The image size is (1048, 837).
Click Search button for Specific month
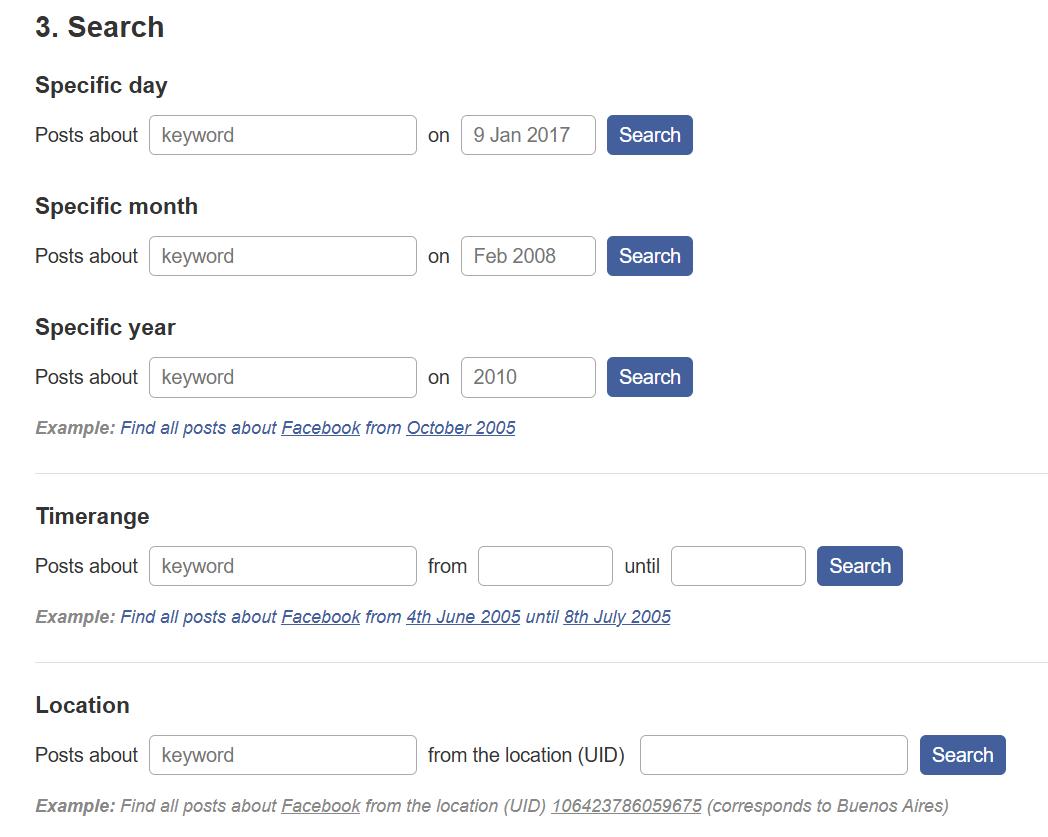649,256
